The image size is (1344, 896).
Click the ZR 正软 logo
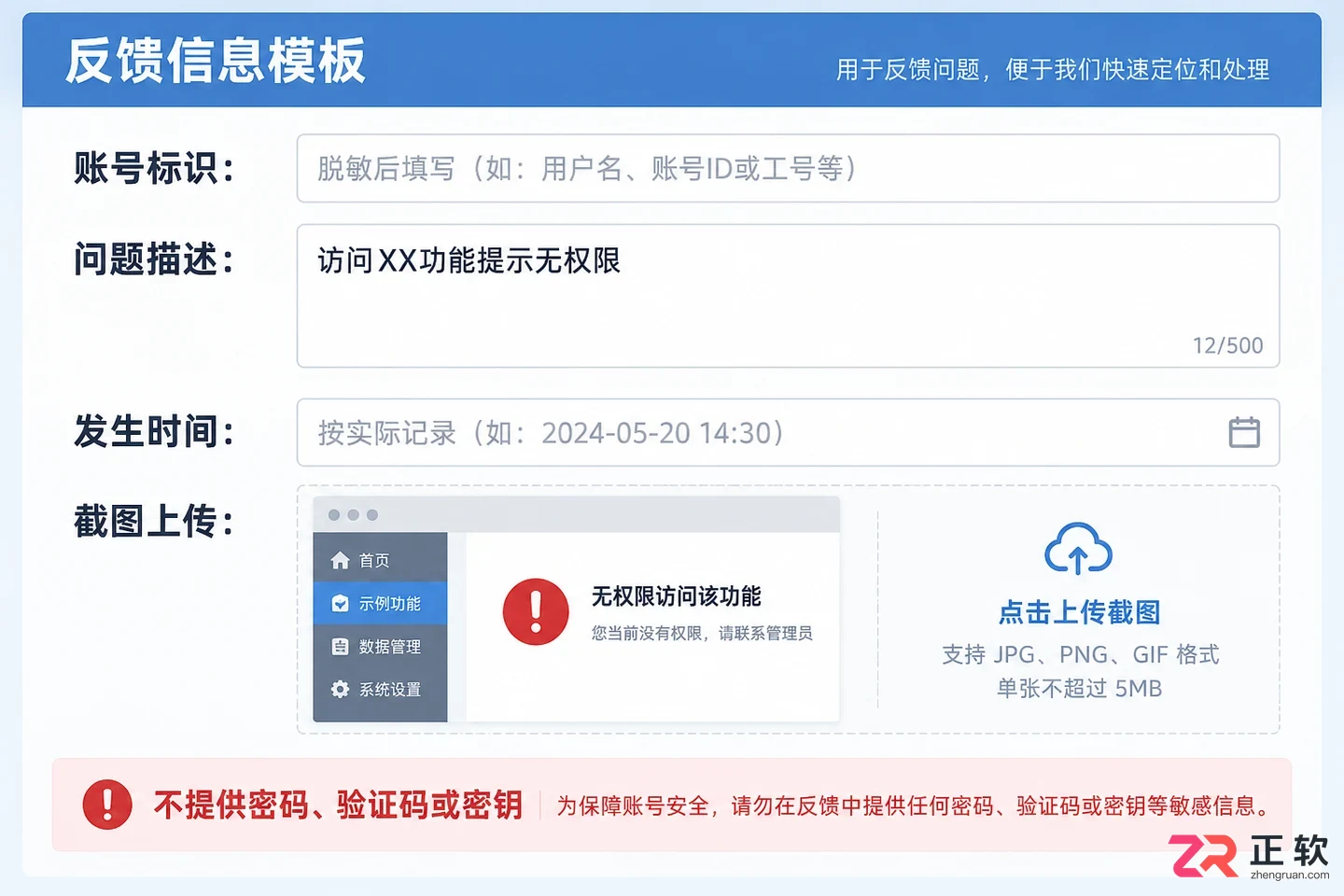click(x=1249, y=856)
